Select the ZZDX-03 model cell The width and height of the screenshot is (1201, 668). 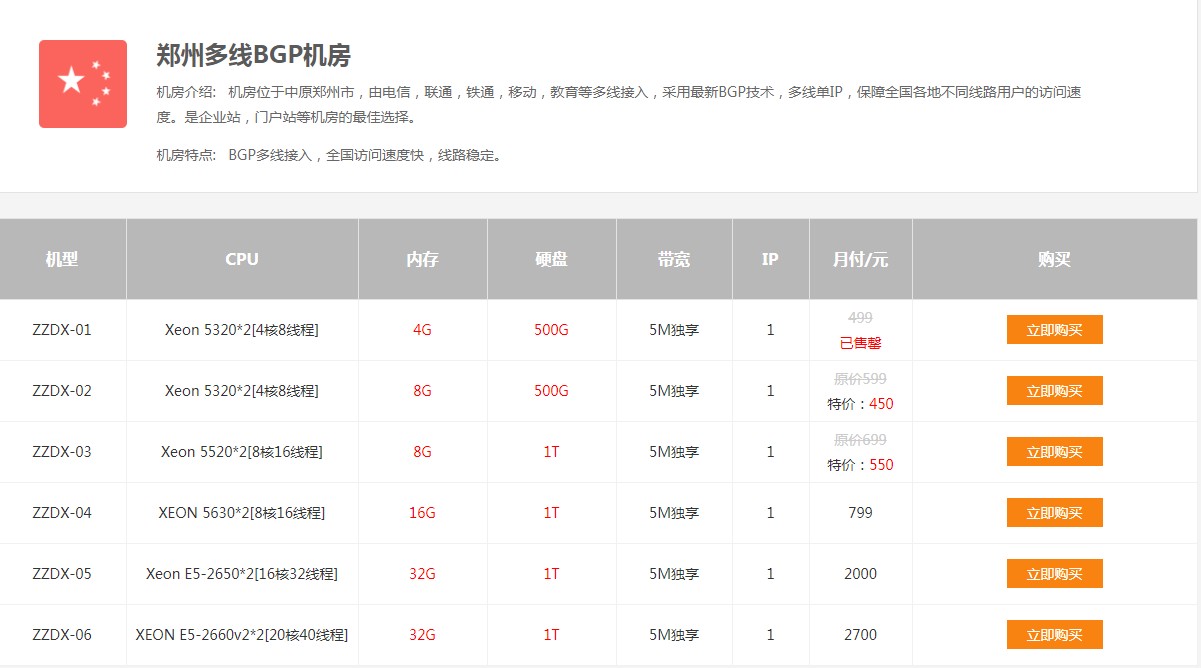click(x=62, y=452)
